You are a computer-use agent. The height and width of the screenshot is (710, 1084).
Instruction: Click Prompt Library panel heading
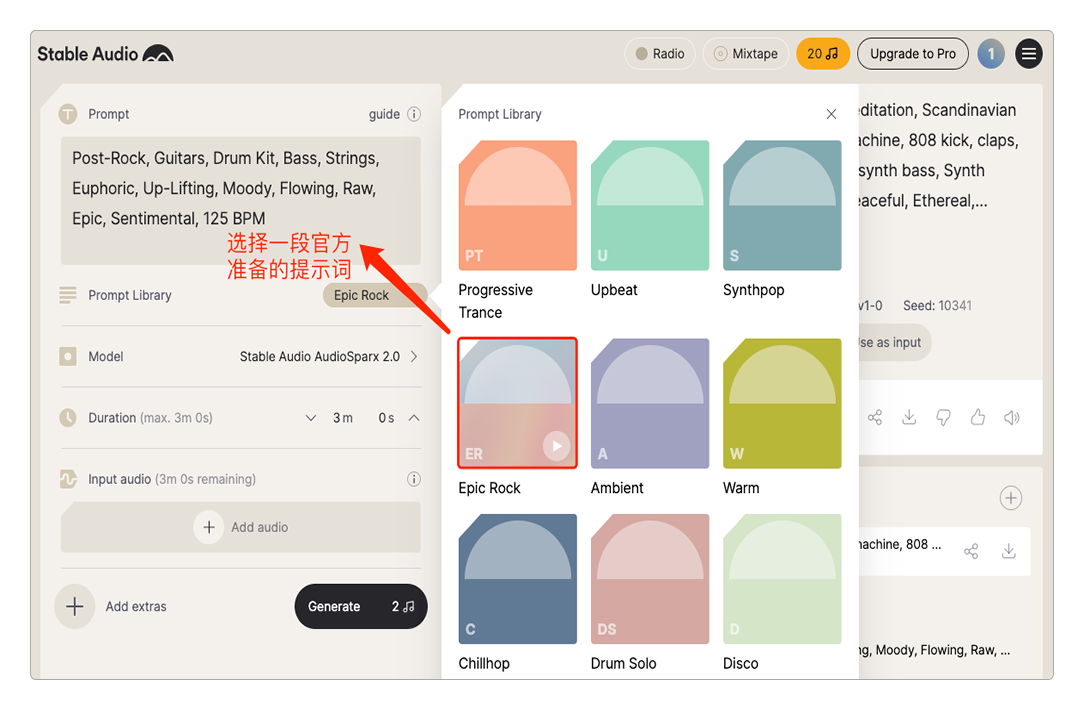[x=500, y=114]
